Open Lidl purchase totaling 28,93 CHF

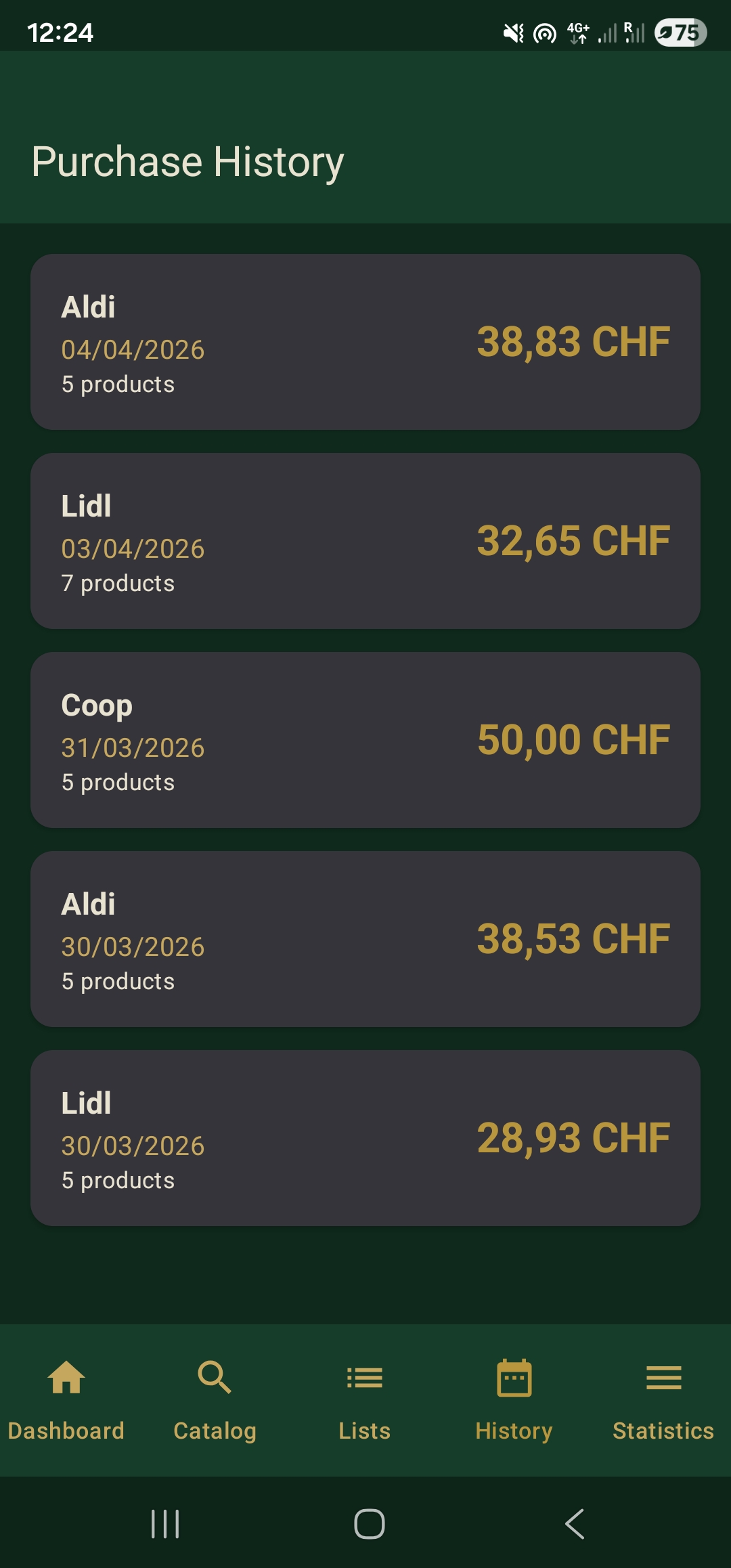coord(365,1138)
